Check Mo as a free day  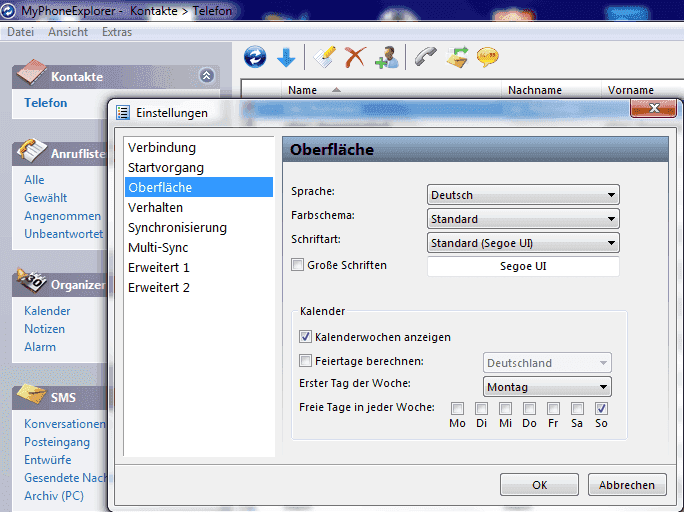pyautogui.click(x=457, y=409)
